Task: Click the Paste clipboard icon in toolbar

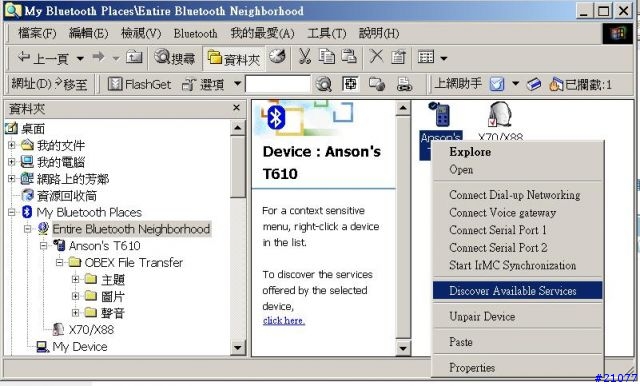Action: pos(349,57)
